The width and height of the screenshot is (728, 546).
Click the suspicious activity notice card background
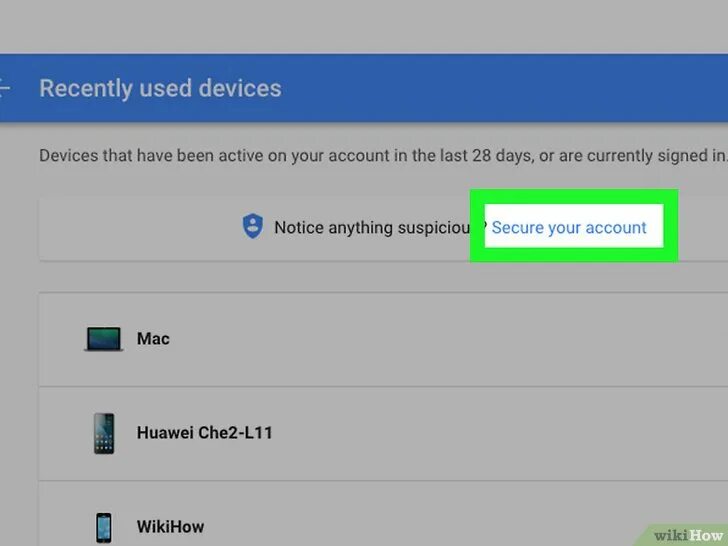139,228
